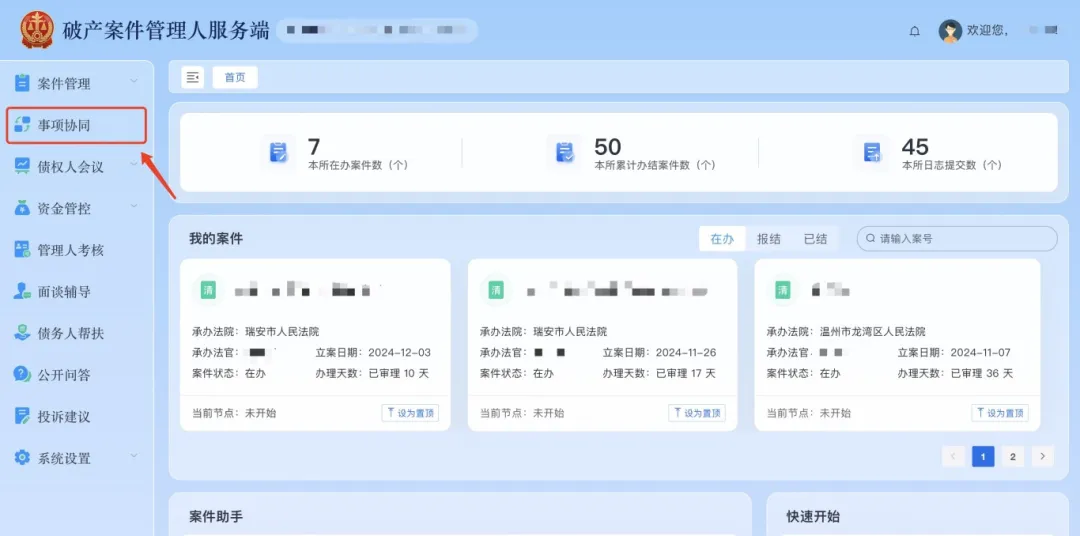Click the 事项协同 sidebar icon
The height and width of the screenshot is (536, 1080).
[x=23, y=125]
